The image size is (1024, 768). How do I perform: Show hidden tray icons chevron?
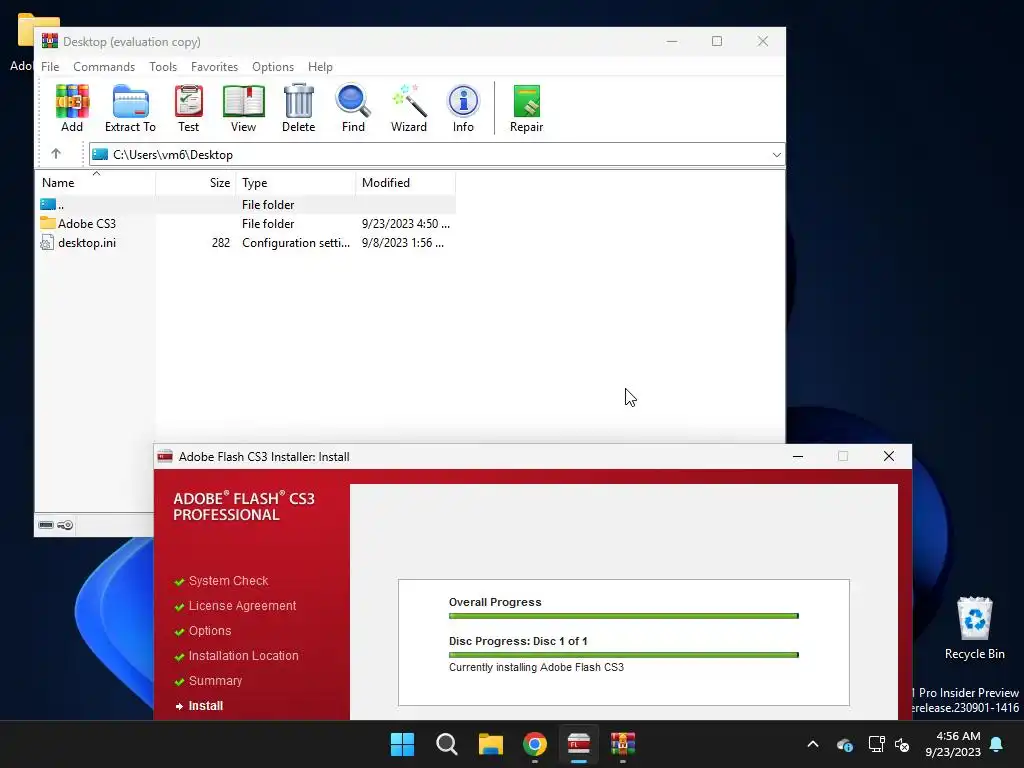click(813, 744)
